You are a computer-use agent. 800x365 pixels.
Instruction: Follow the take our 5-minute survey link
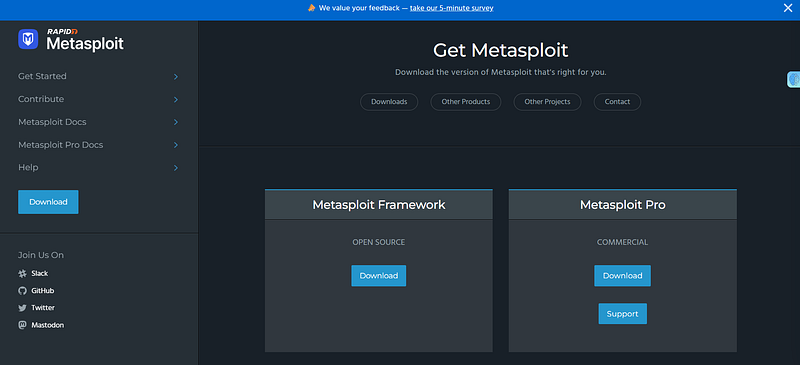pyautogui.click(x=452, y=8)
